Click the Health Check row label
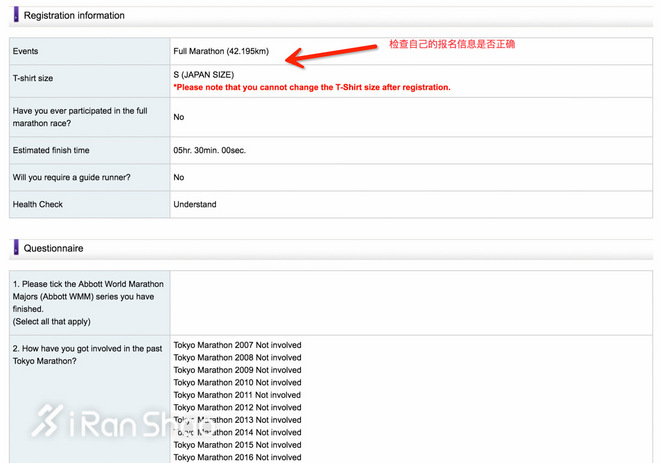The height and width of the screenshot is (463, 660). (x=38, y=204)
